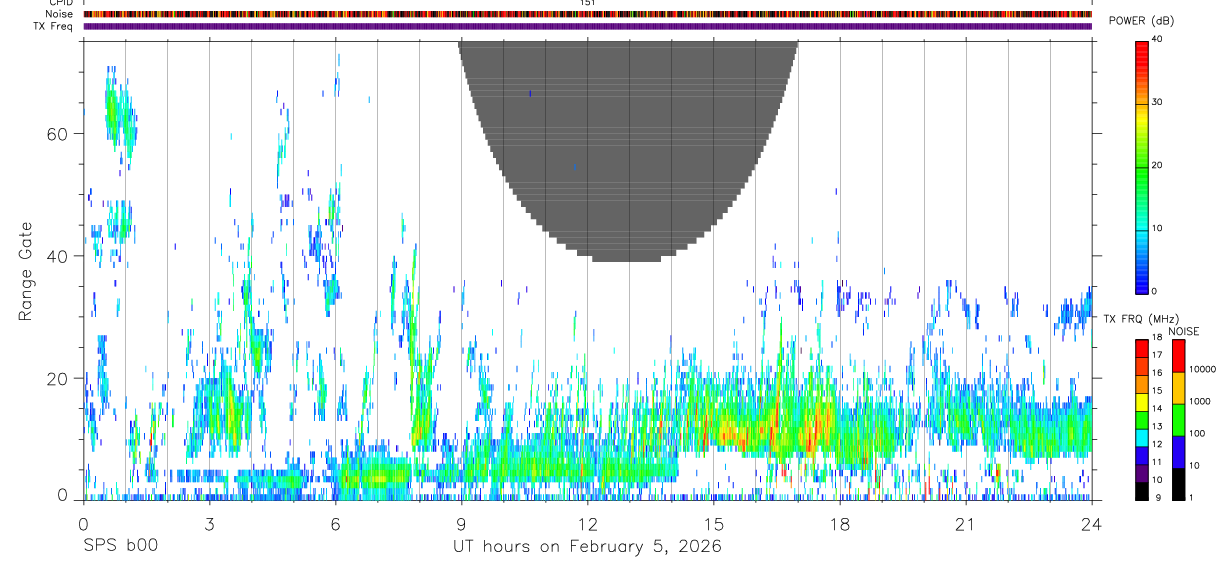The height and width of the screenshot is (567, 1228).
Task: Click the CPID value "151"
Action: point(587,3)
